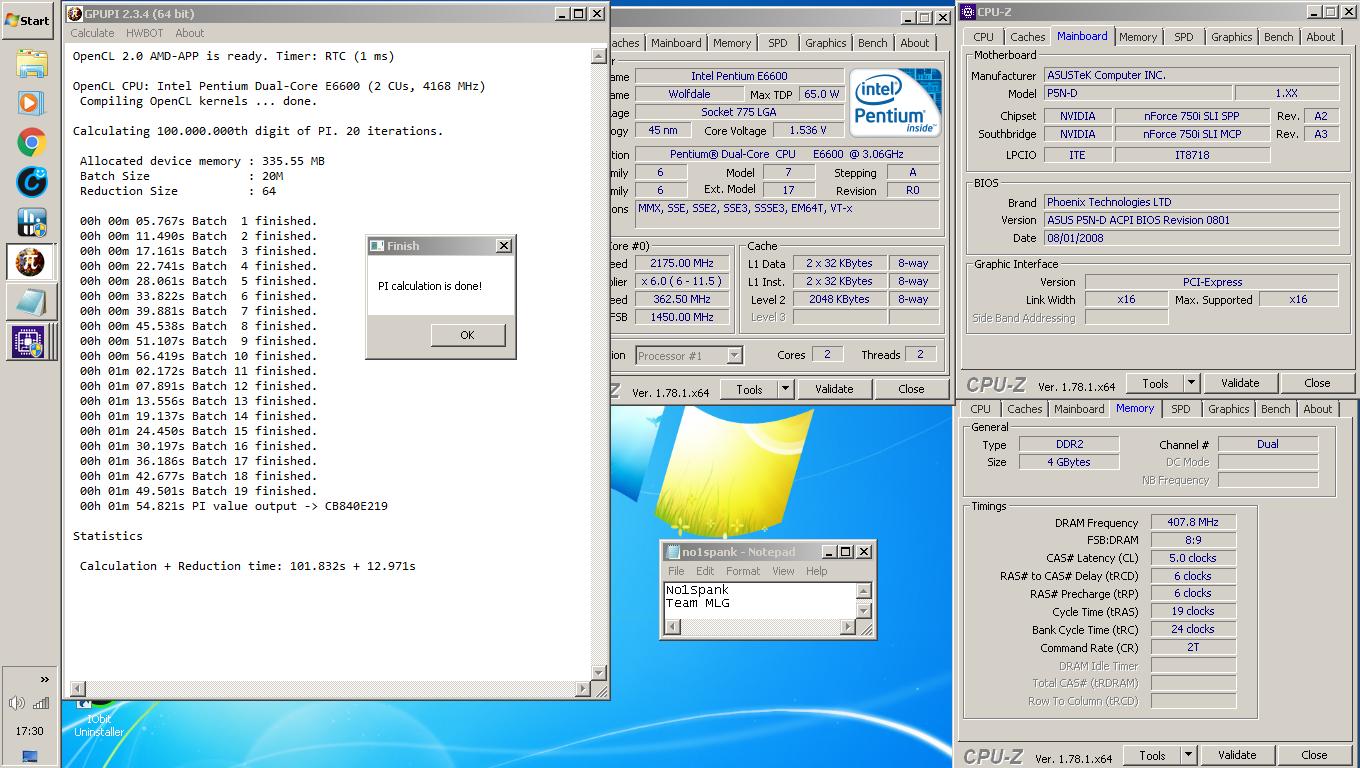The image size is (1360, 768).
Task: Switch to Notepad taskbar button
Action: pyautogui.click(x=31, y=301)
